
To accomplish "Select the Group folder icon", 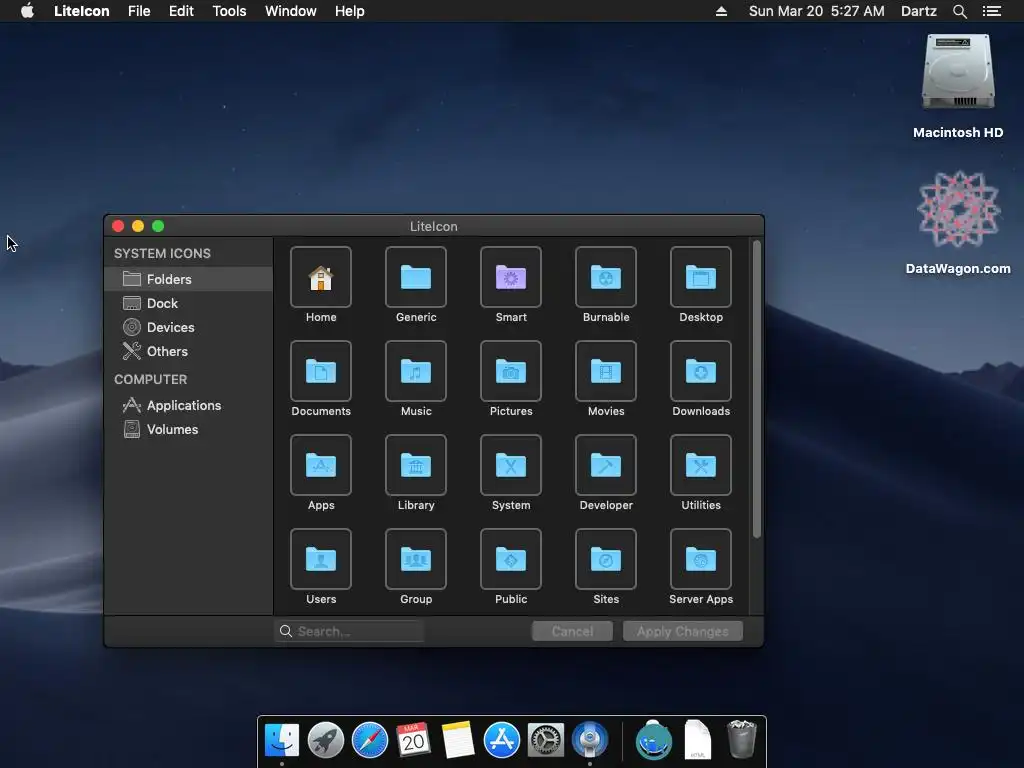I will point(416,559).
